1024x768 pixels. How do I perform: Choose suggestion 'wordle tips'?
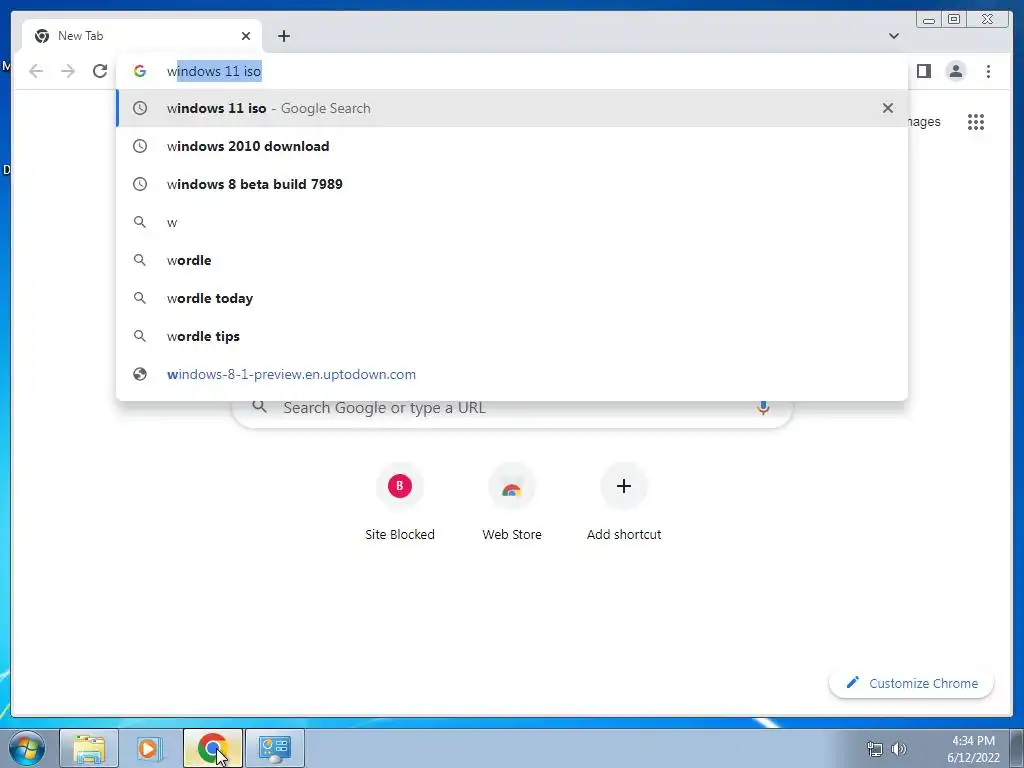click(512, 336)
